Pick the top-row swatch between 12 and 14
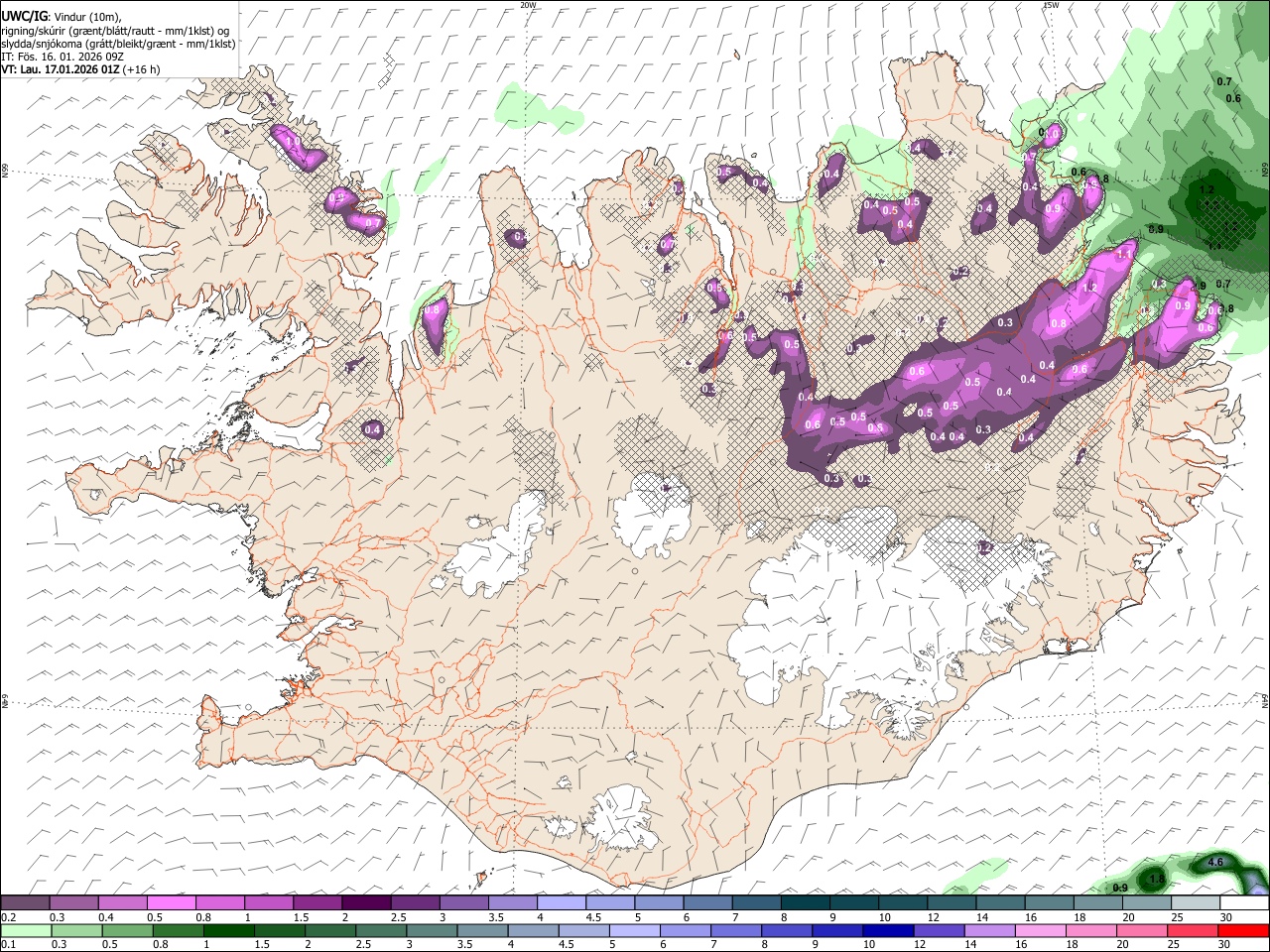1270x952 pixels. (952, 902)
